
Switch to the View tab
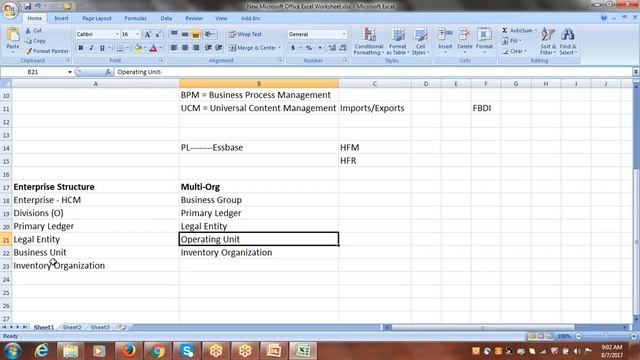point(221,18)
